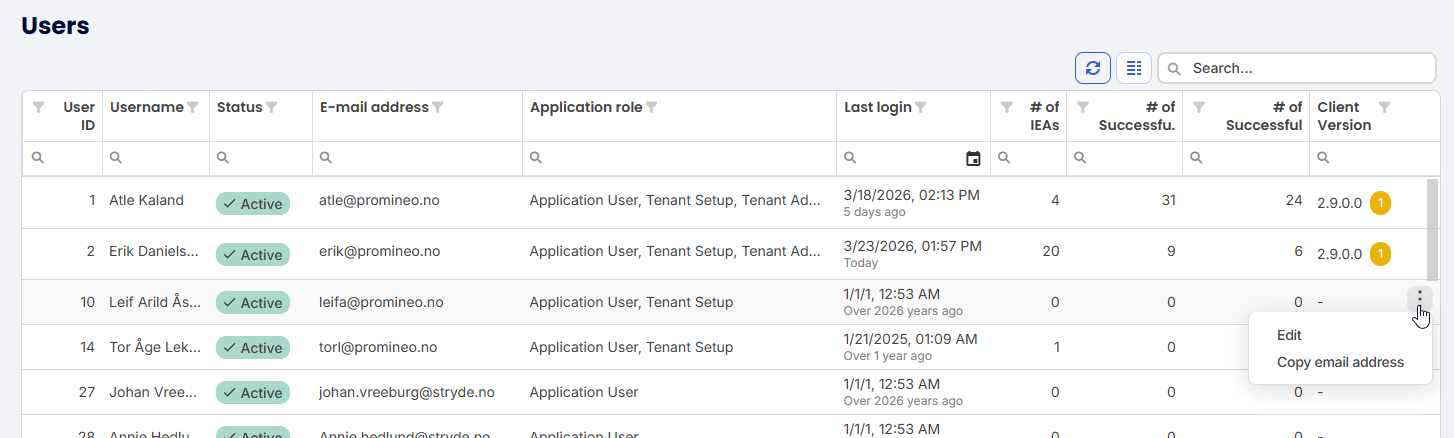Click the E-mail address filter icon

[437, 107]
